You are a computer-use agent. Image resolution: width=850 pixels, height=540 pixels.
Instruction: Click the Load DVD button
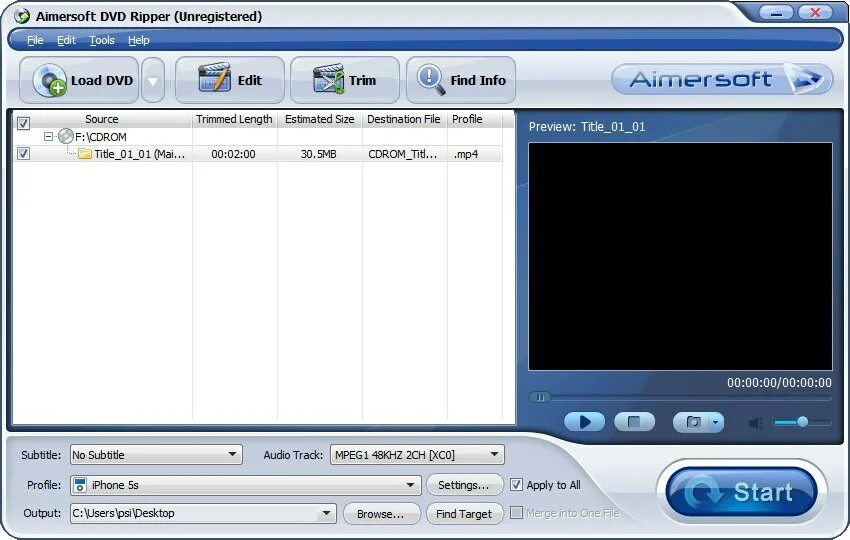point(79,80)
